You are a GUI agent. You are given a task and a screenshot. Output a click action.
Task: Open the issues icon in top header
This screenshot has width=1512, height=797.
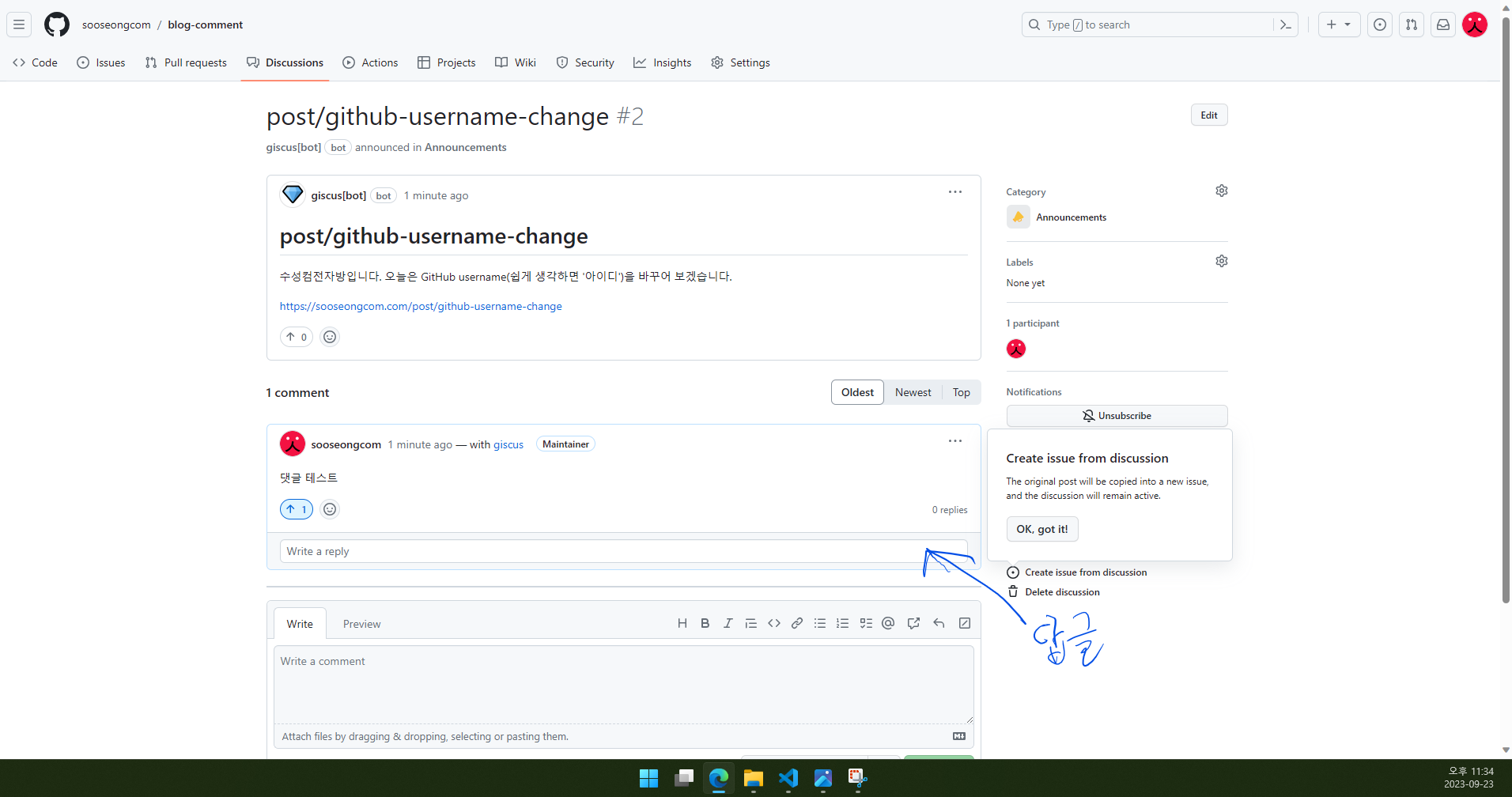[1380, 25]
